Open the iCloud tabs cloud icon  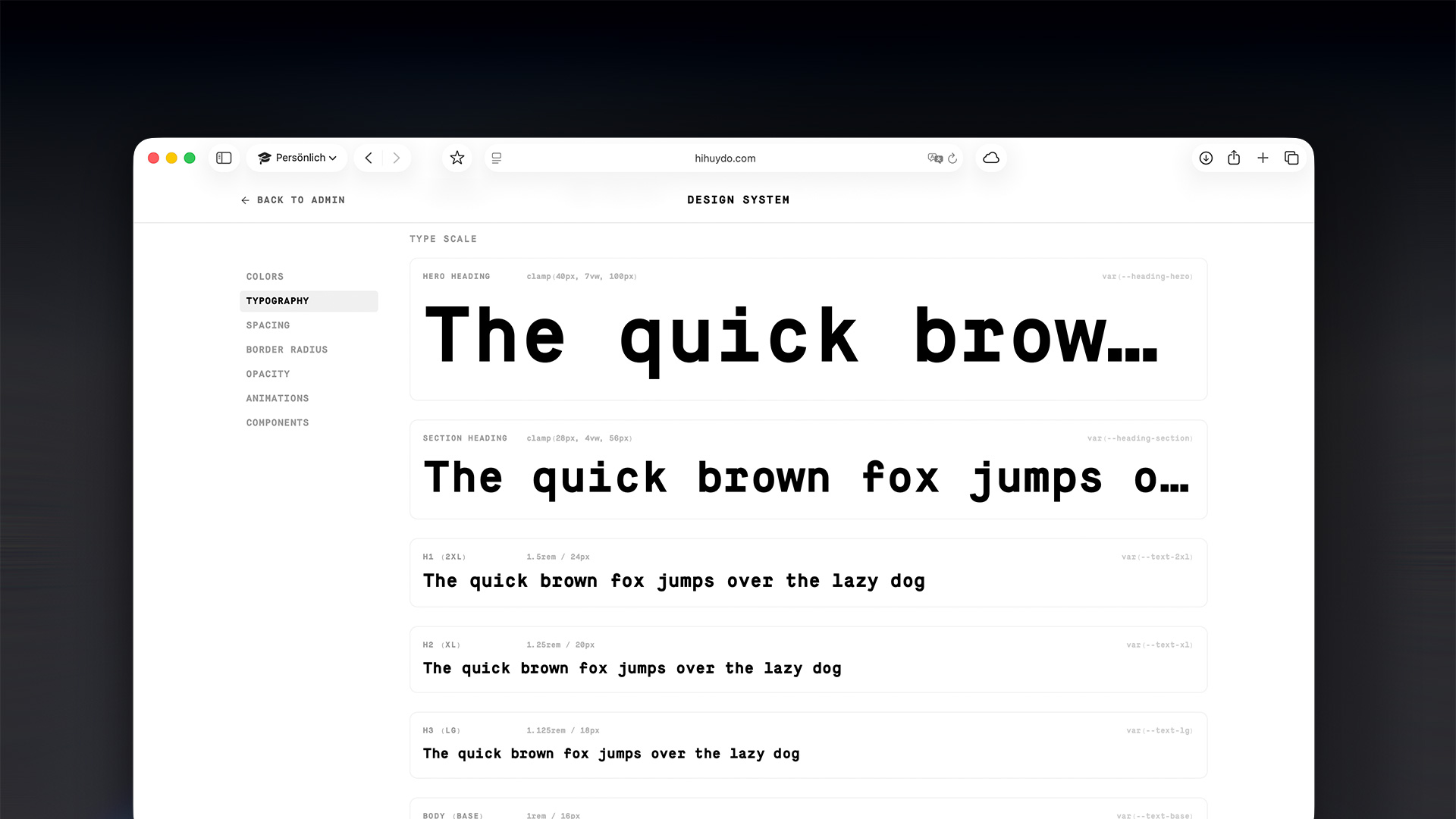(991, 158)
